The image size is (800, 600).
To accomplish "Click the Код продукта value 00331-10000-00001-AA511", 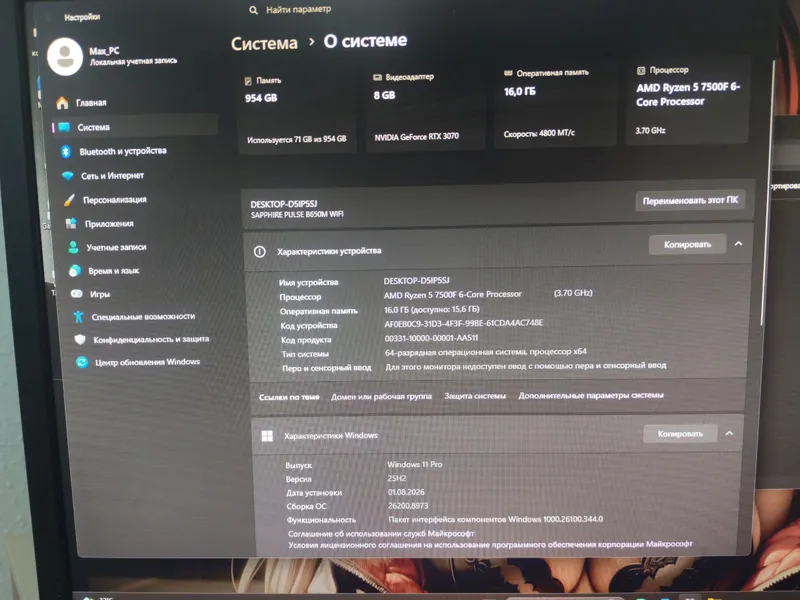I will (x=431, y=338).
